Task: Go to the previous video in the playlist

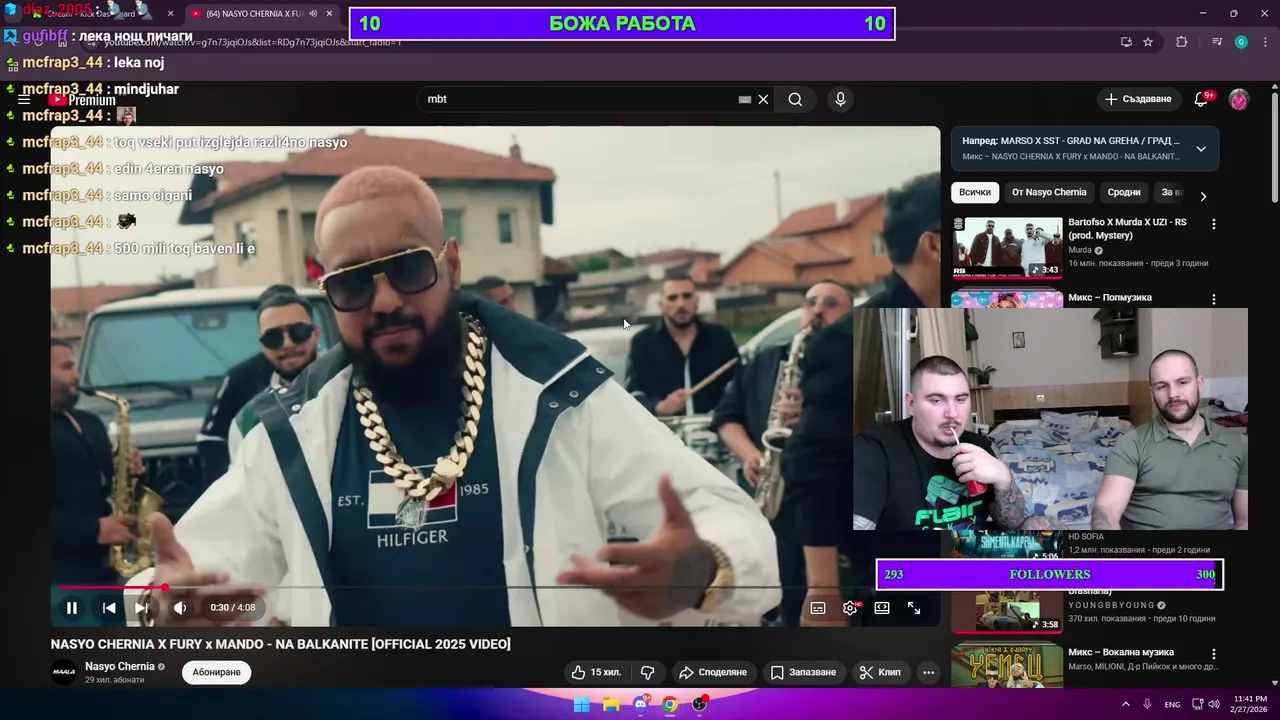Action: tap(109, 608)
